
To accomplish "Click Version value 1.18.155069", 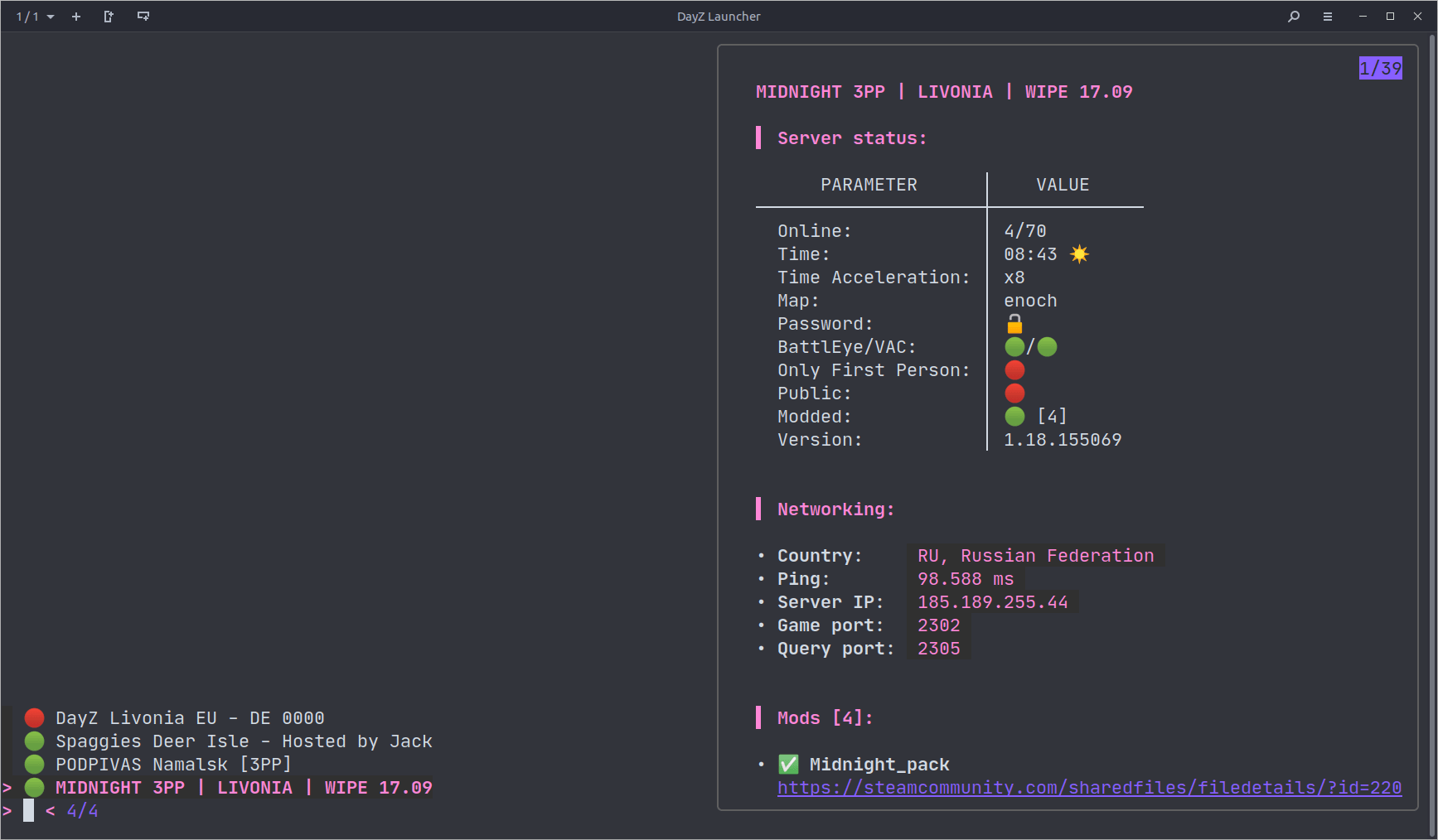I will coord(1063,440).
